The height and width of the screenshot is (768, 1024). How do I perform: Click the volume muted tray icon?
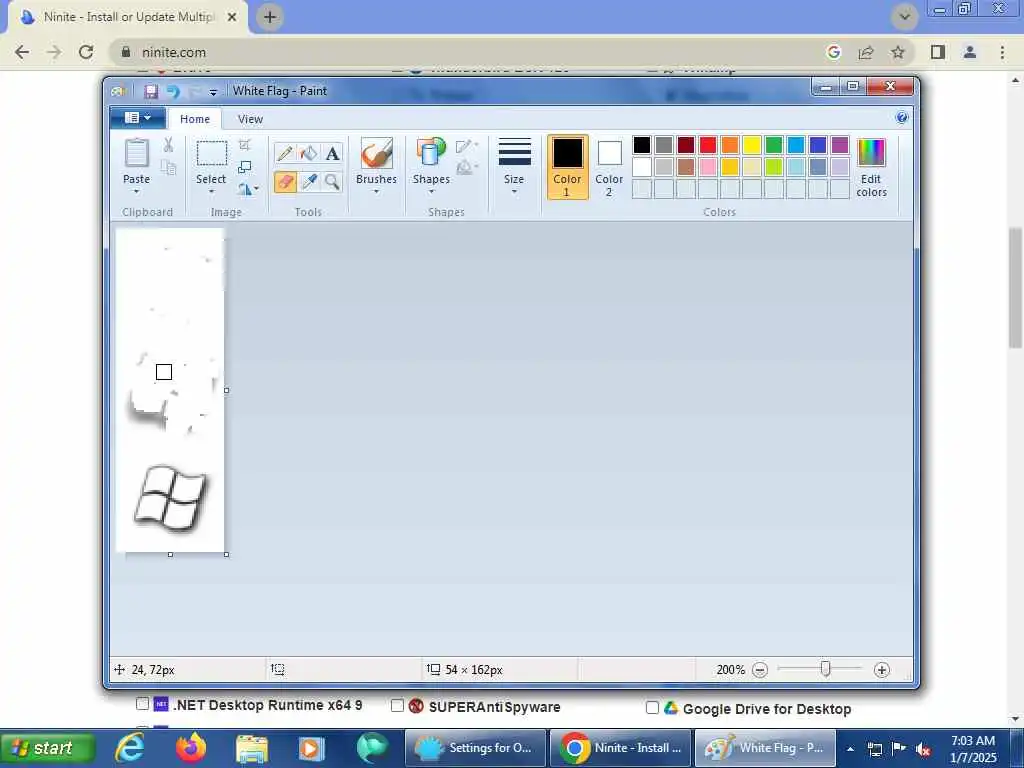coord(923,749)
